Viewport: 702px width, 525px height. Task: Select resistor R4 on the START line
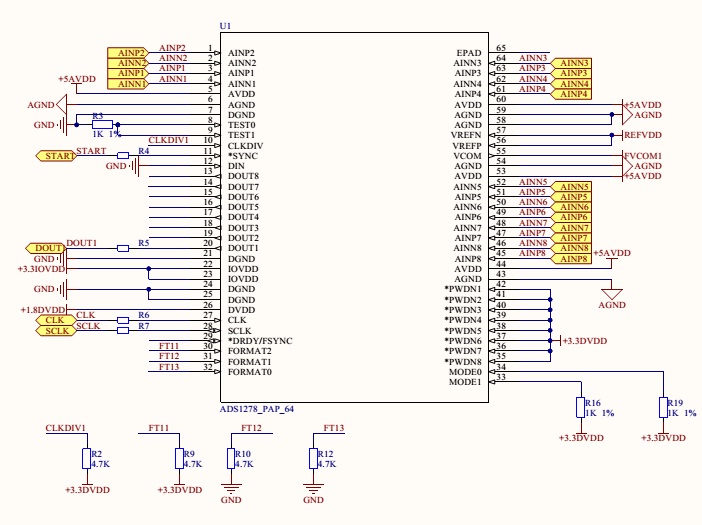click(x=123, y=156)
